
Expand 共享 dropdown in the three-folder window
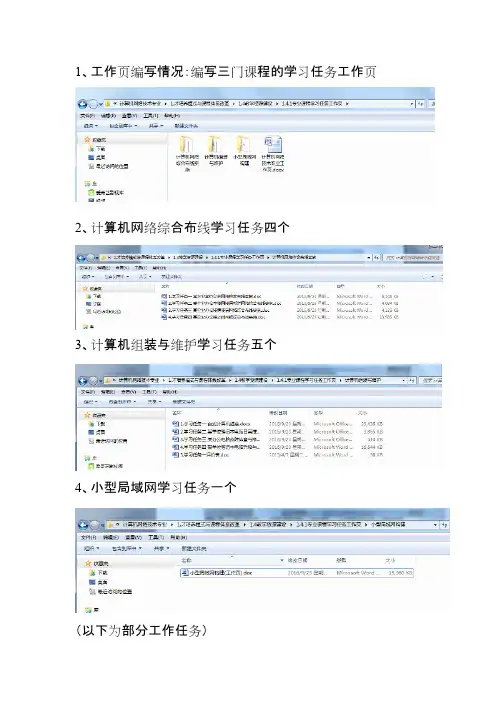click(156, 126)
